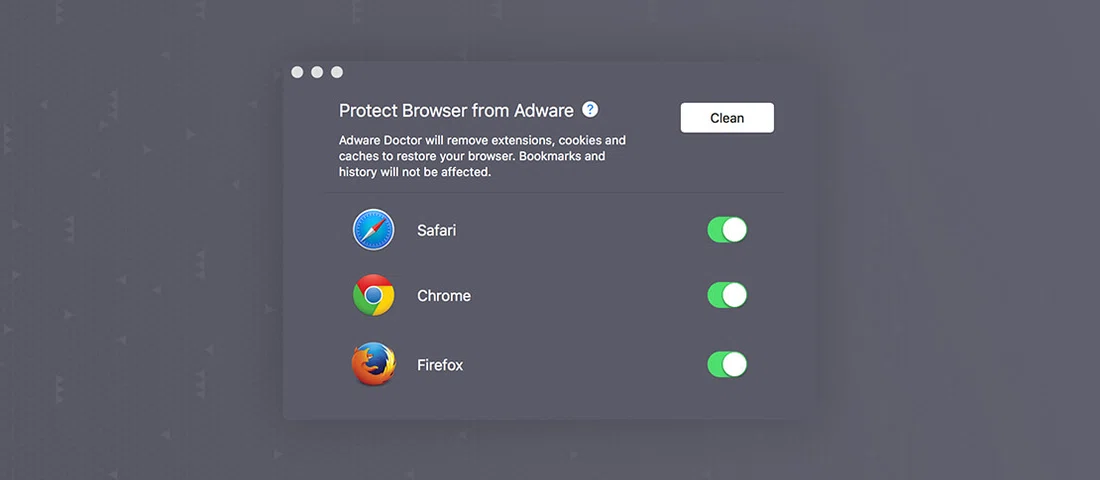This screenshot has height=480, width=1100.
Task: Disable the Safari cleaning toggle
Action: click(727, 230)
